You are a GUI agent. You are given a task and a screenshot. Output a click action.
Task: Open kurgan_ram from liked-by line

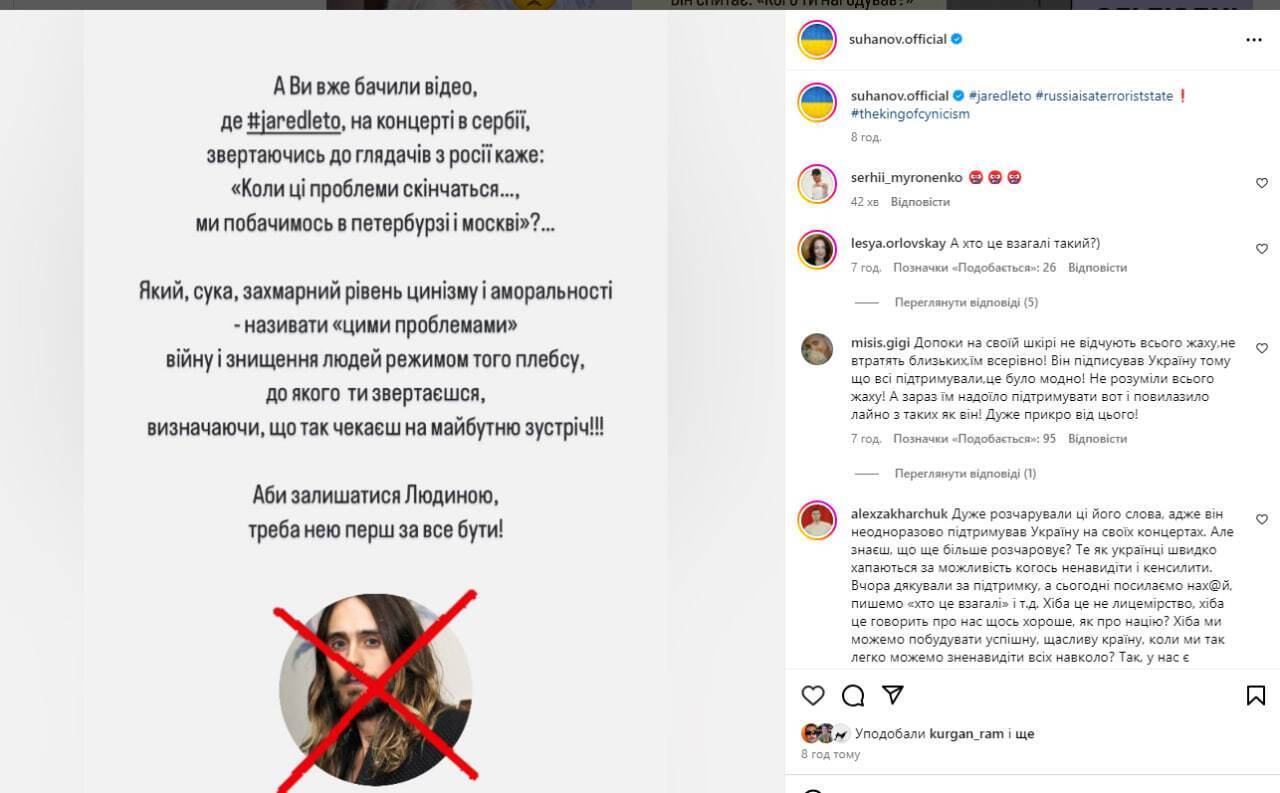point(966,733)
